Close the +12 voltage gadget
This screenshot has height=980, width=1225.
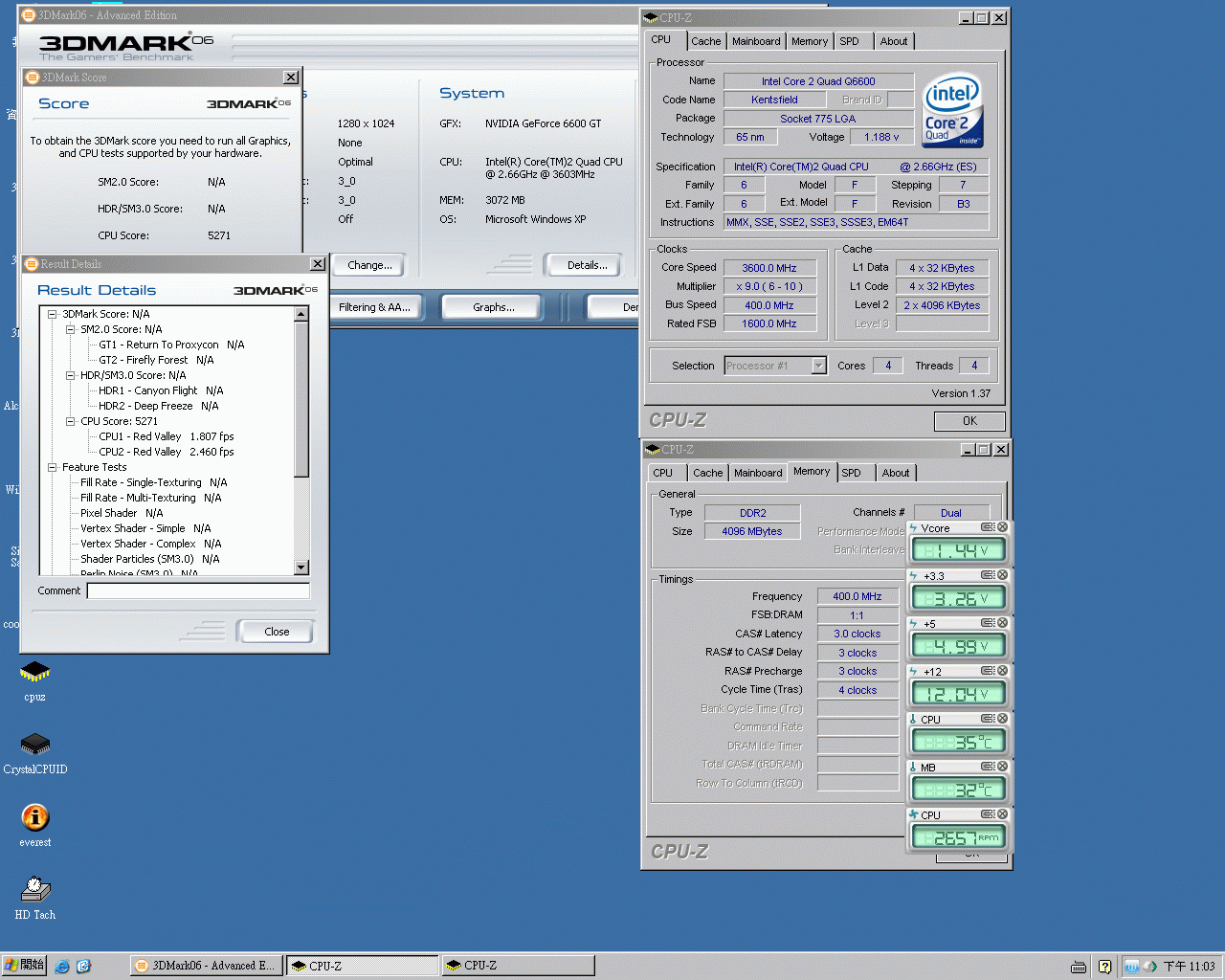[1002, 671]
